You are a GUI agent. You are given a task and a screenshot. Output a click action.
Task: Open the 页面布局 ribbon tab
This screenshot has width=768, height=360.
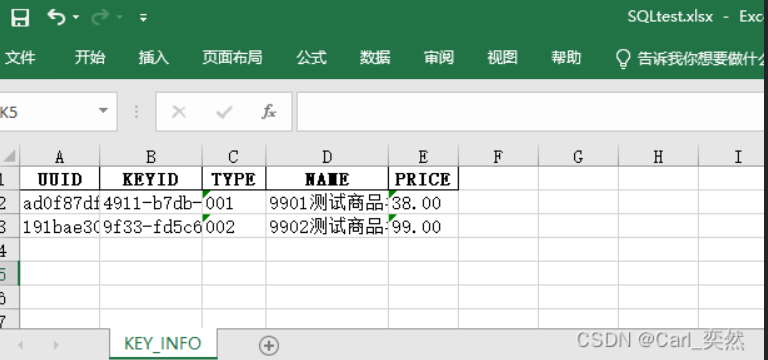[x=232, y=58]
